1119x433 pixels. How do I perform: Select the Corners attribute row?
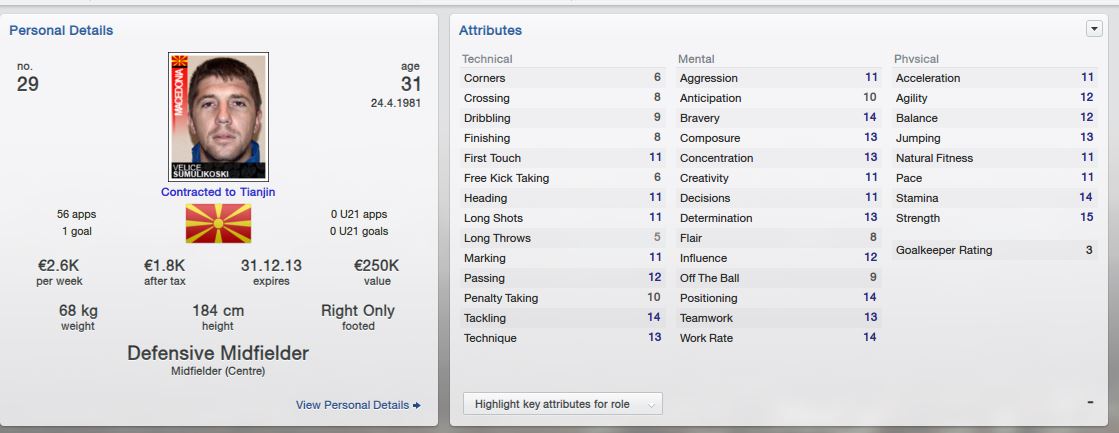pyautogui.click(x=562, y=78)
